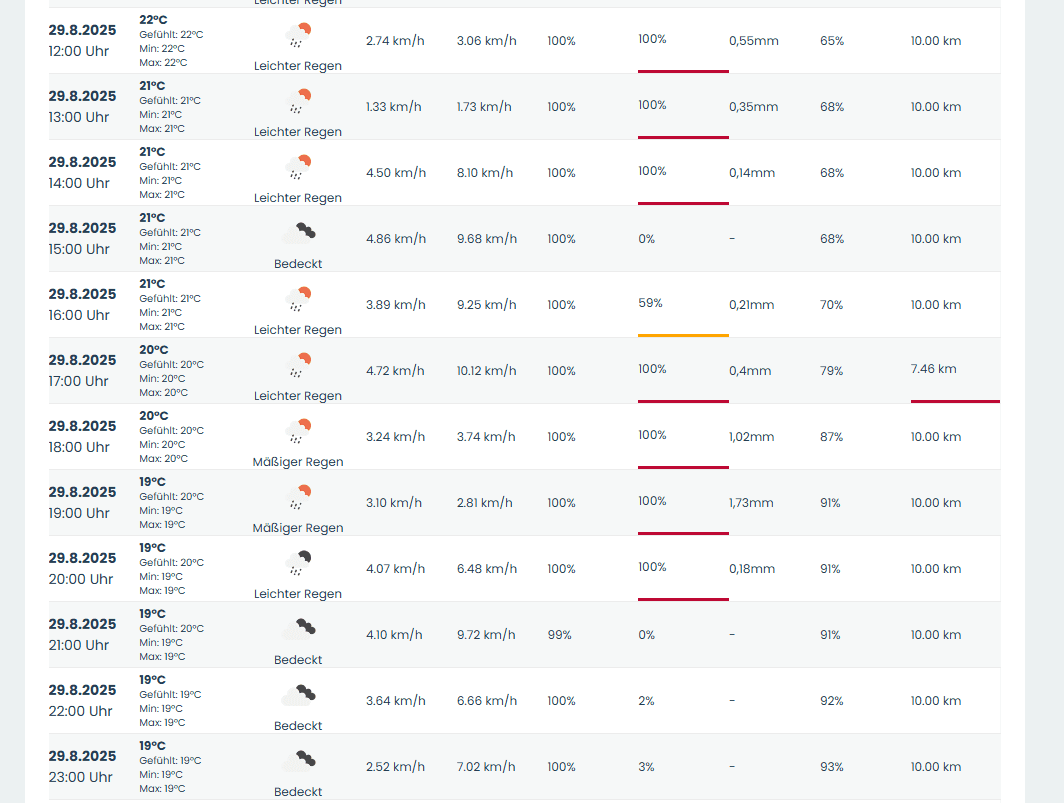Viewport: 1064px width, 803px height.
Task: Click wind gust value 8.10 km/h
Action: [x=484, y=172]
